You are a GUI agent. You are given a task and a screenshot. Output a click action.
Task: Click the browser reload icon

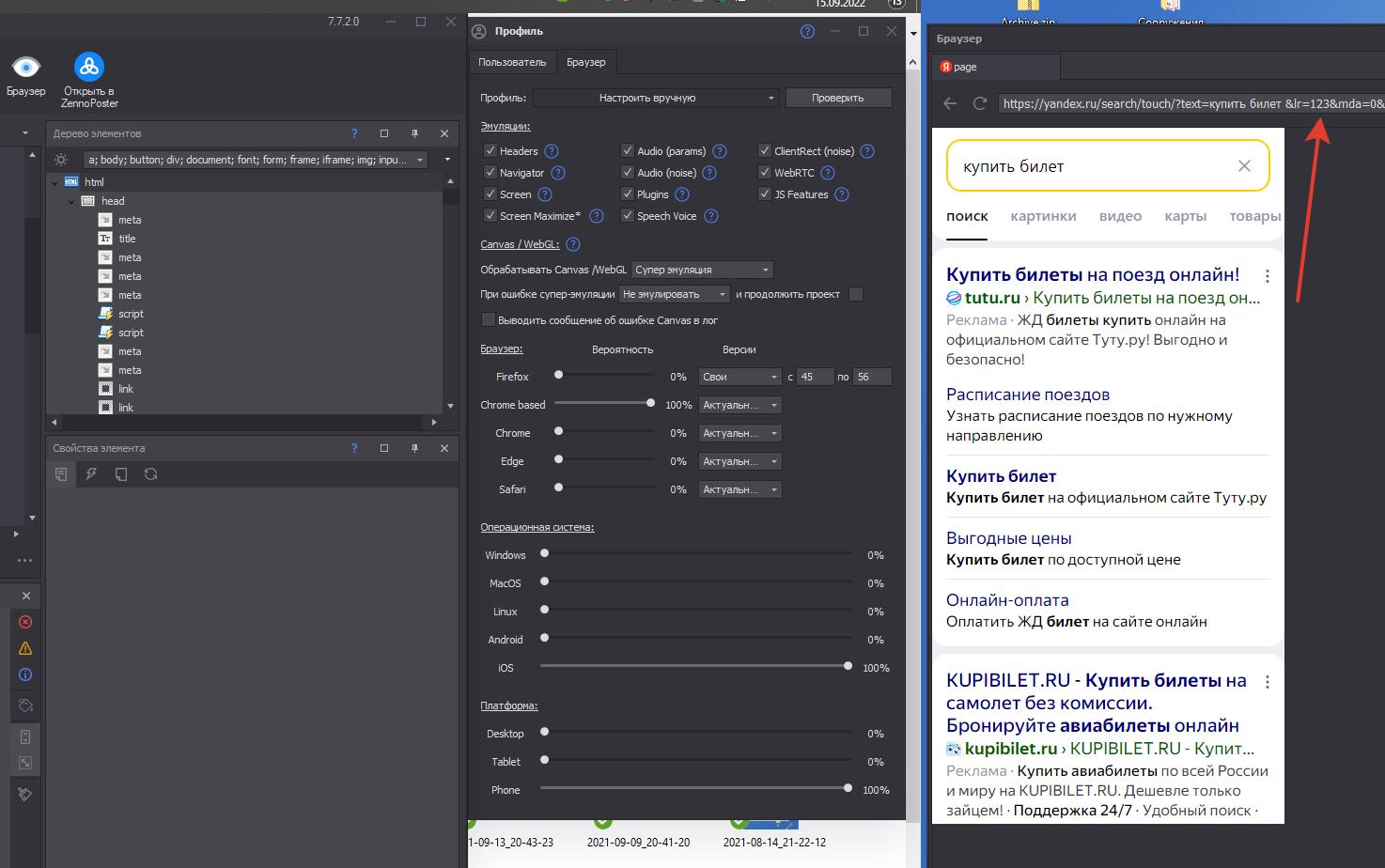pos(979,103)
